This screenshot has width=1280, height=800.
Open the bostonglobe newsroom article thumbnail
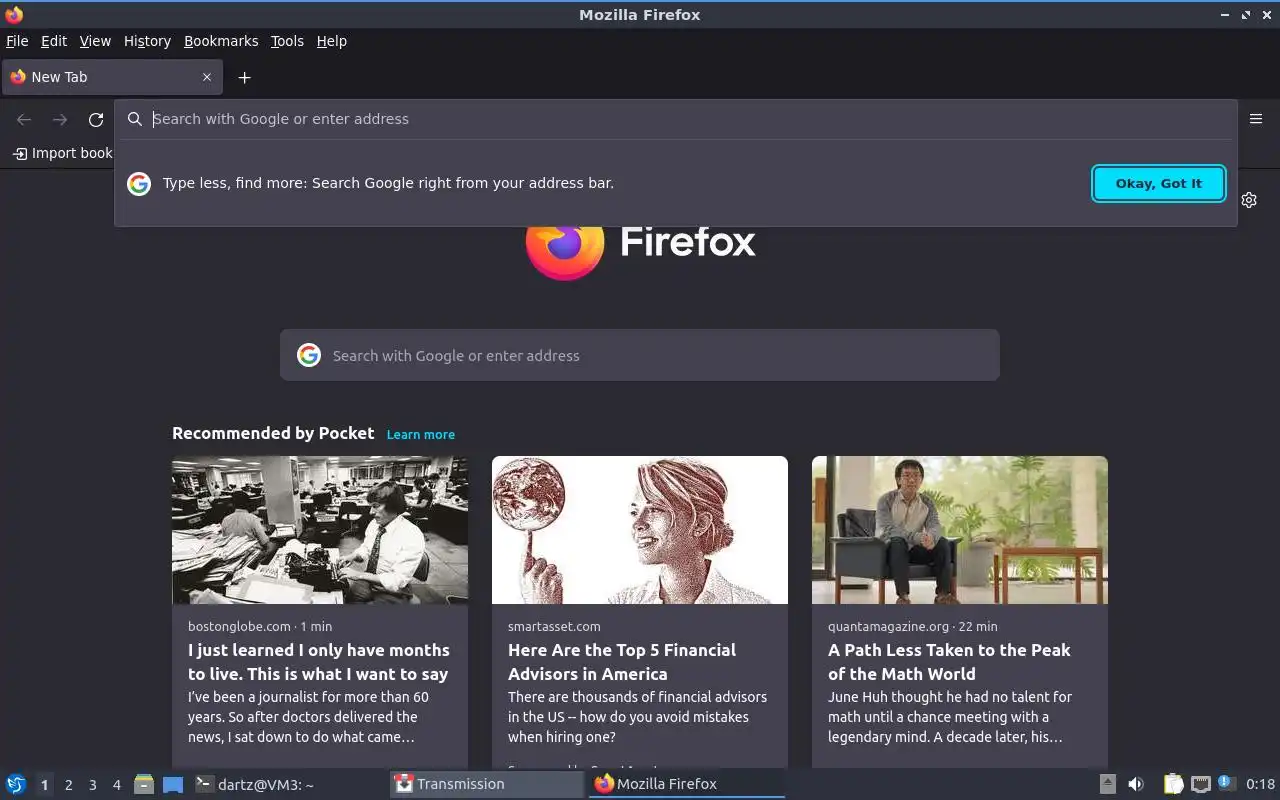click(320, 530)
